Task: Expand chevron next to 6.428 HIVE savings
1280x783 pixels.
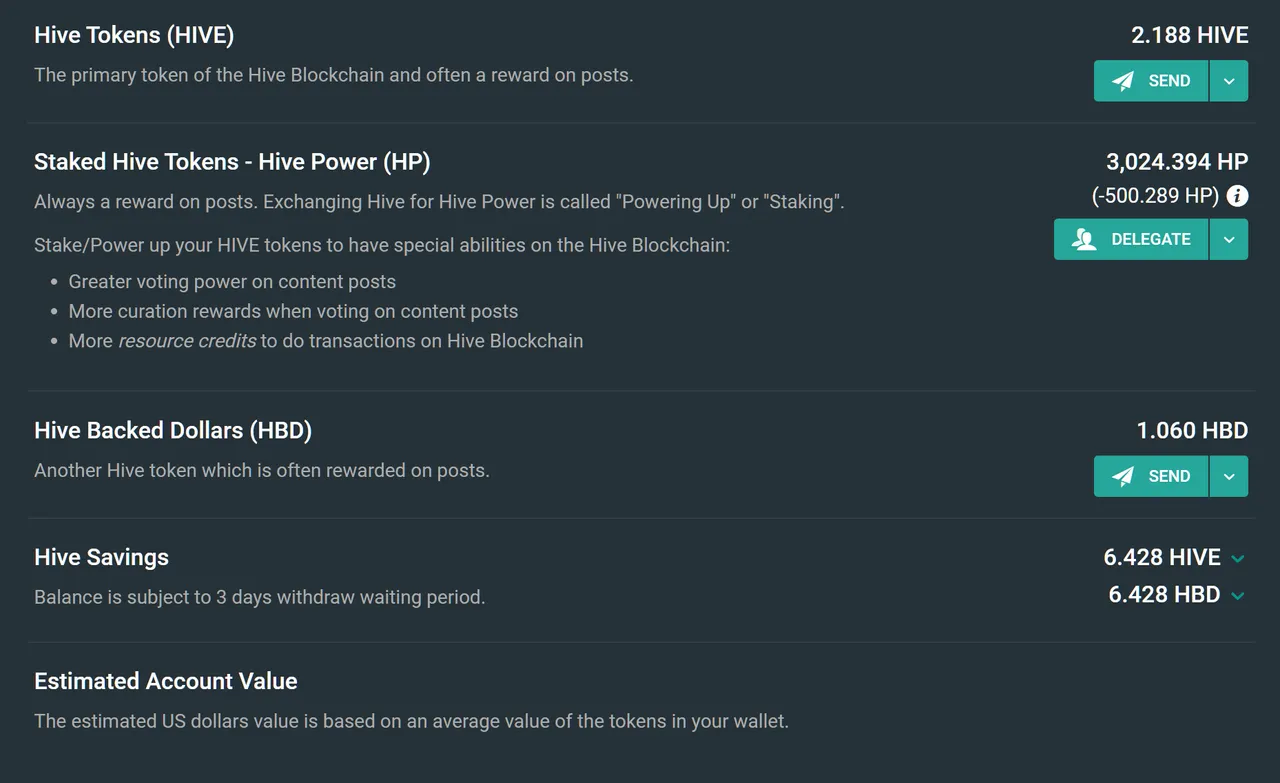Action: point(1238,558)
